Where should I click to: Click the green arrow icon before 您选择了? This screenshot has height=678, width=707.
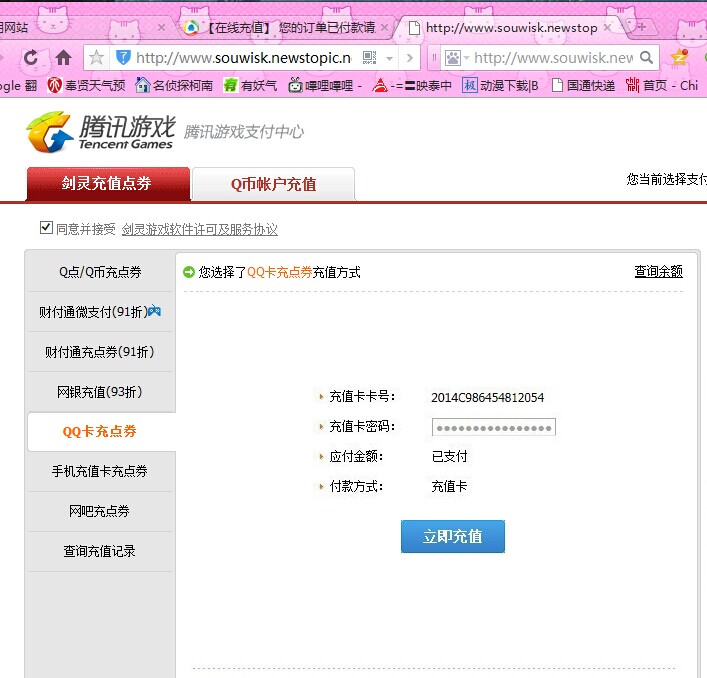(x=189, y=272)
